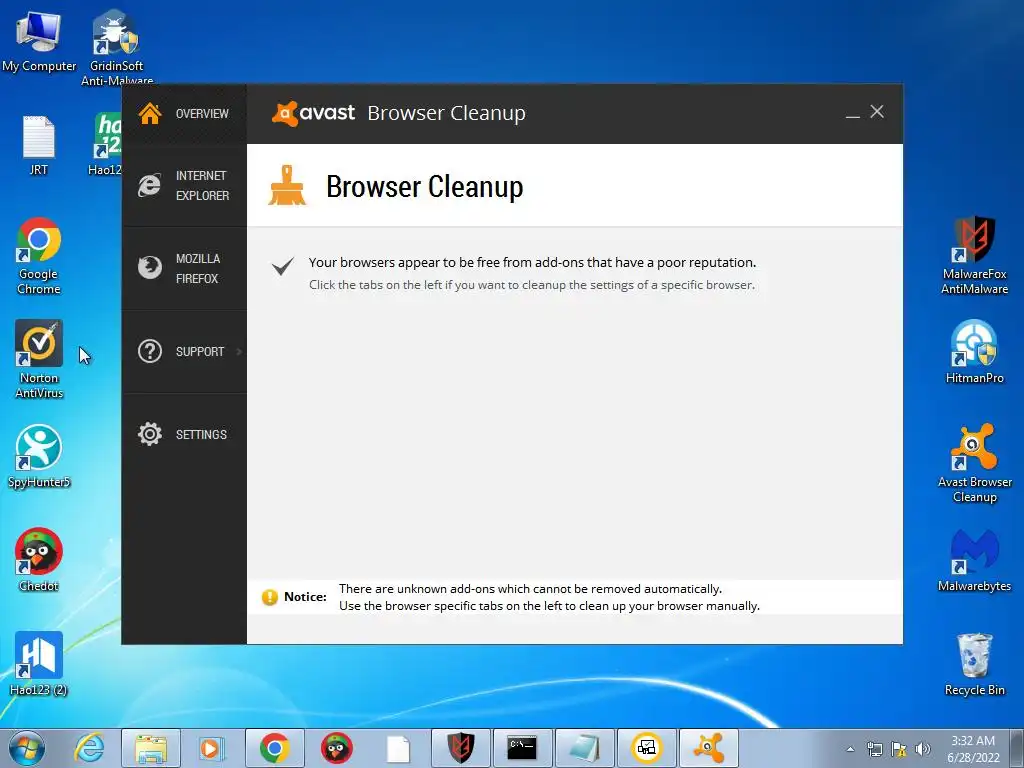Click the Action Center flag tray icon
This screenshot has height=768, width=1024.
899,749
